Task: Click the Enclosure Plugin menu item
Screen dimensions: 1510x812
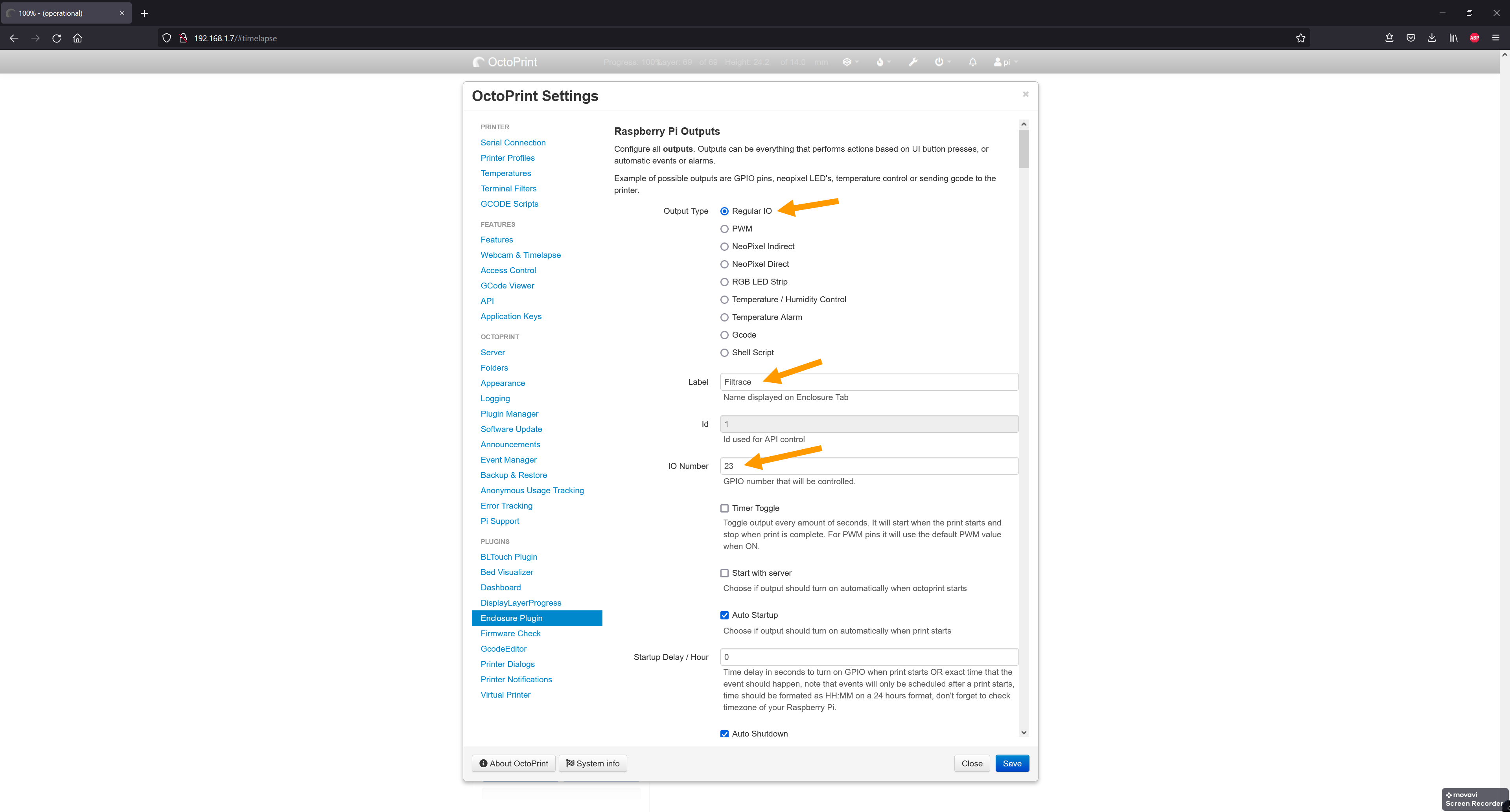Action: click(x=511, y=617)
